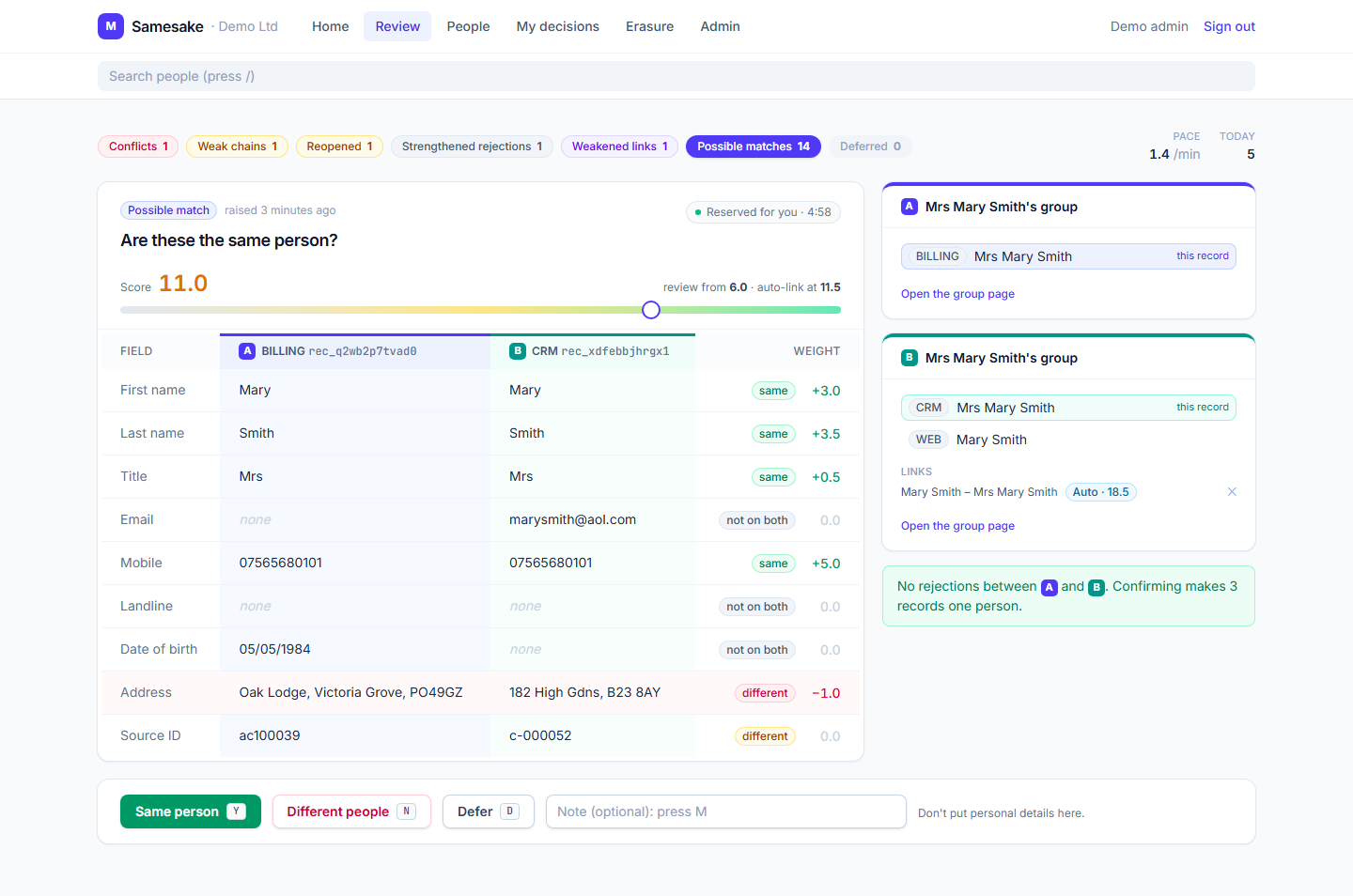This screenshot has height=896, width=1353.
Task: Click the A badge in Mrs Mary Smith's group header
Action: pyautogui.click(x=909, y=207)
